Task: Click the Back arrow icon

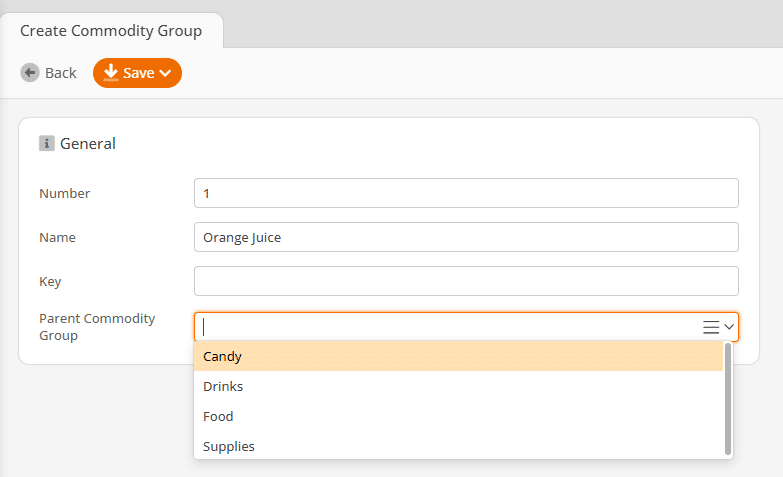Action: (x=30, y=73)
